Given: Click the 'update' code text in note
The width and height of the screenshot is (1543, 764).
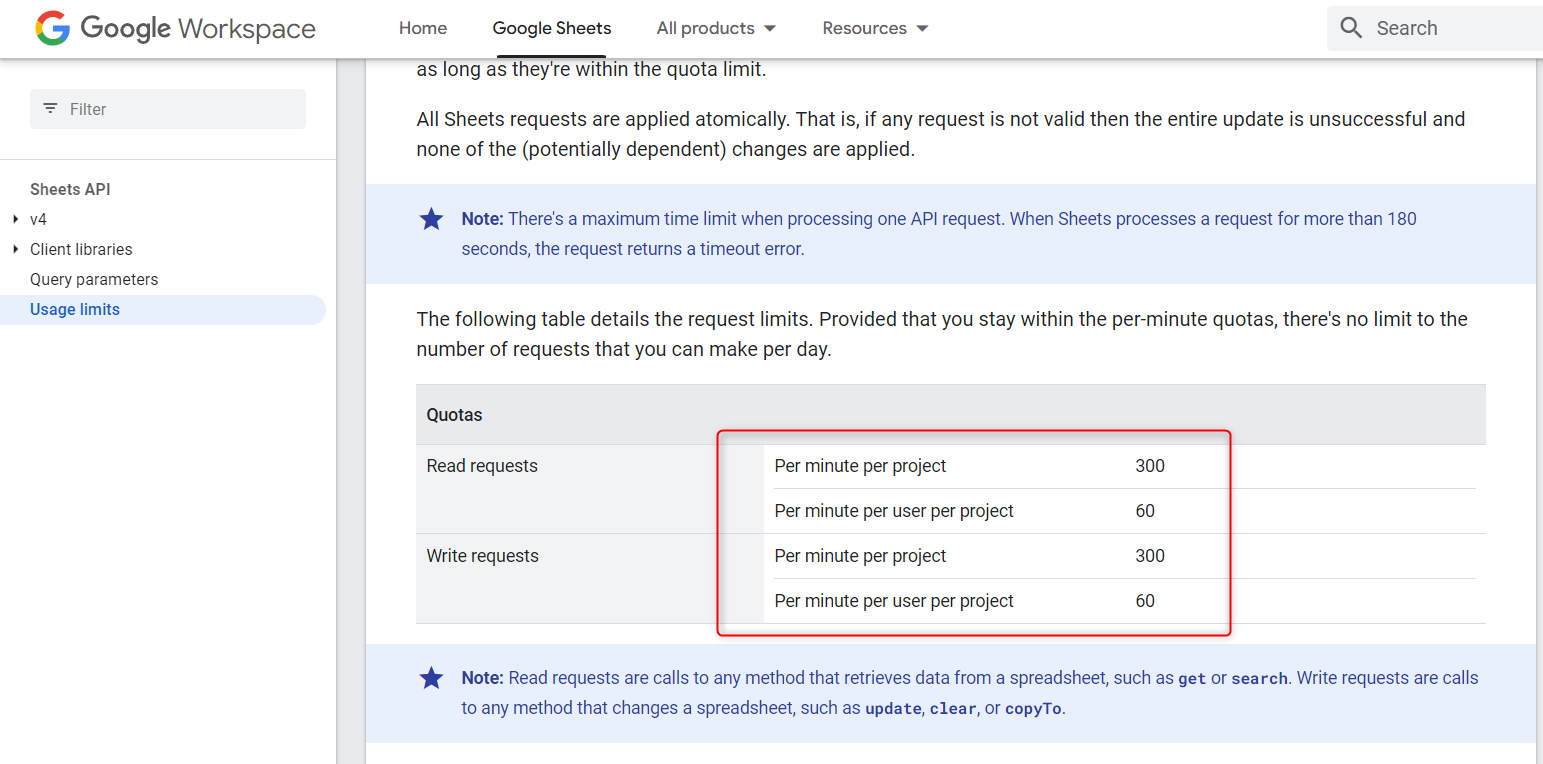Looking at the screenshot, I should [893, 709].
